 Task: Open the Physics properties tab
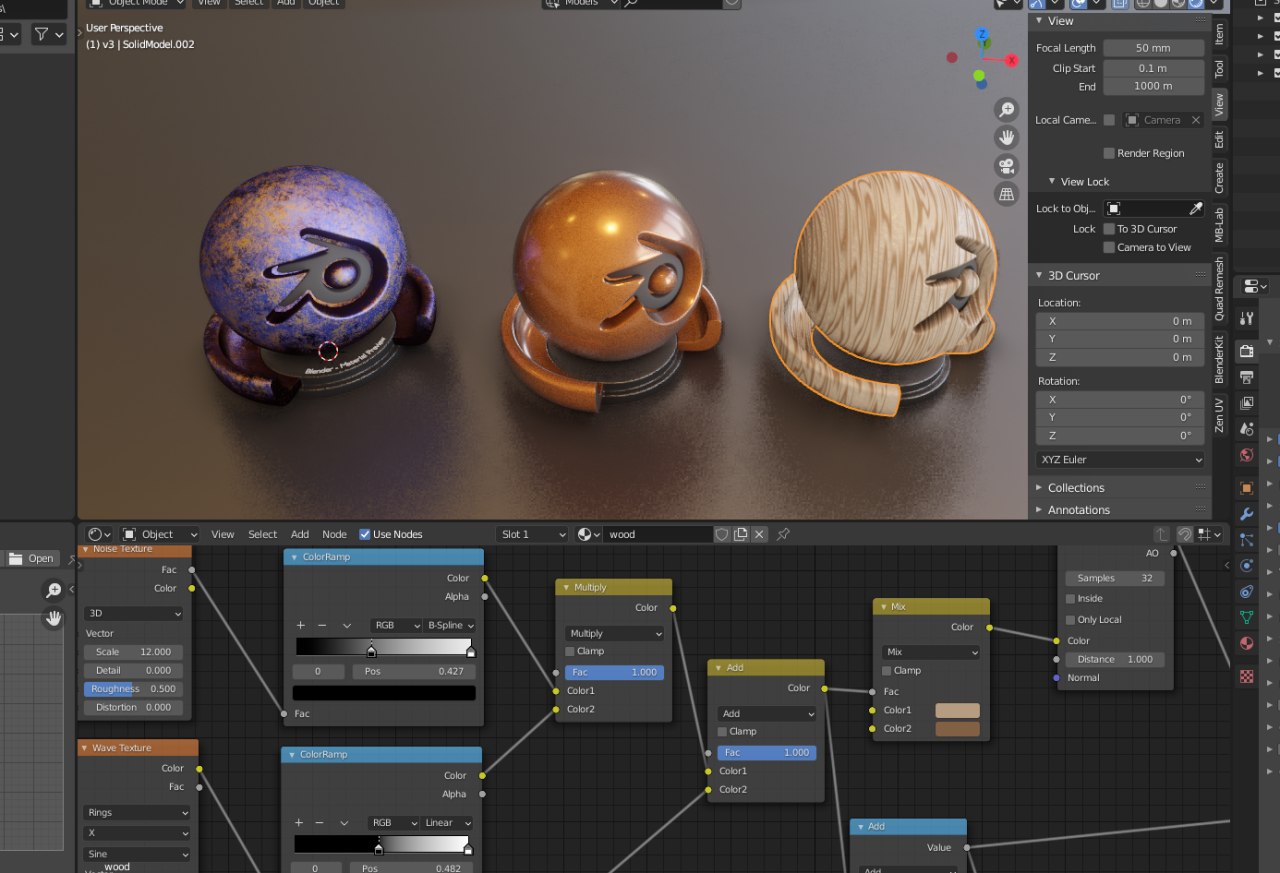pos(1246,566)
